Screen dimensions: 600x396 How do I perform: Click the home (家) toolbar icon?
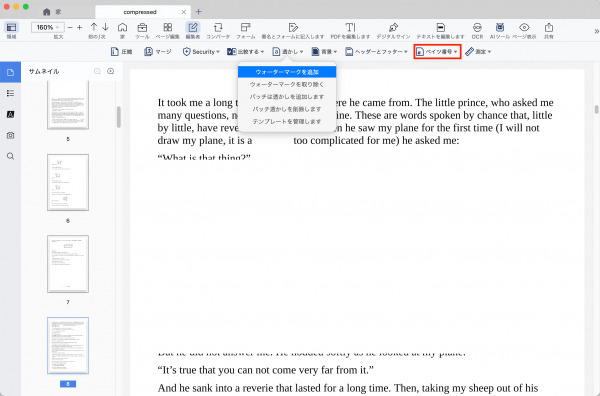(122, 28)
